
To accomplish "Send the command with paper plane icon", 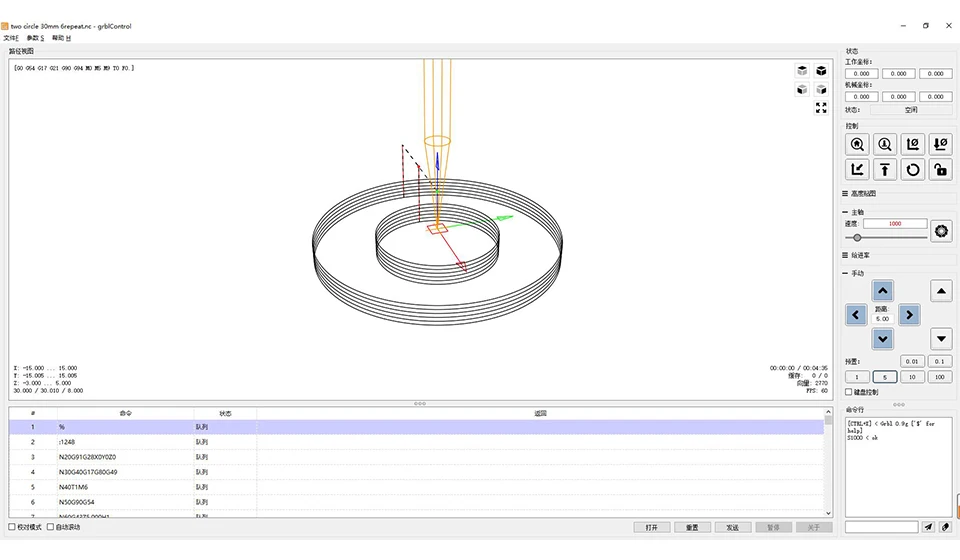I will (929, 527).
